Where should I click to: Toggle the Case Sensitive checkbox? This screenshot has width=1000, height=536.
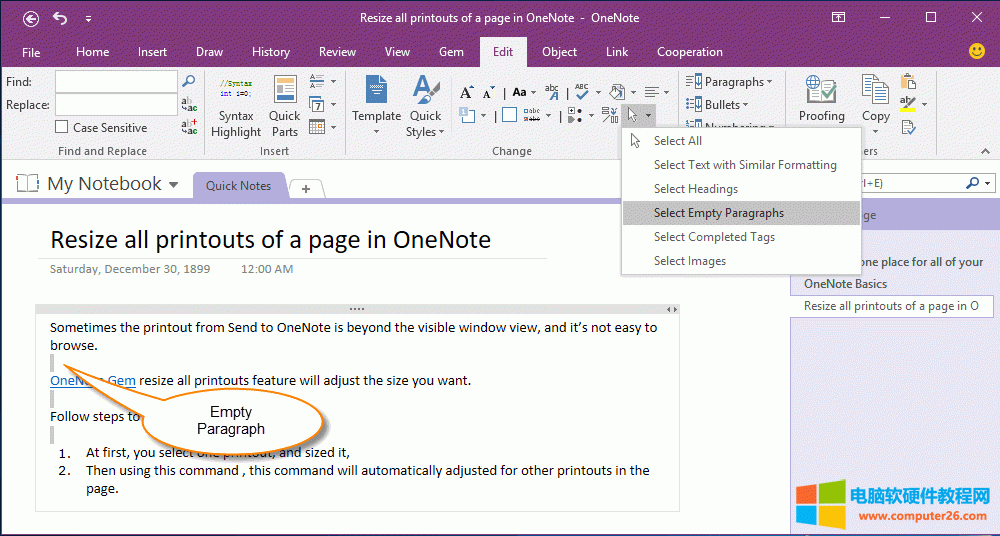[62, 127]
